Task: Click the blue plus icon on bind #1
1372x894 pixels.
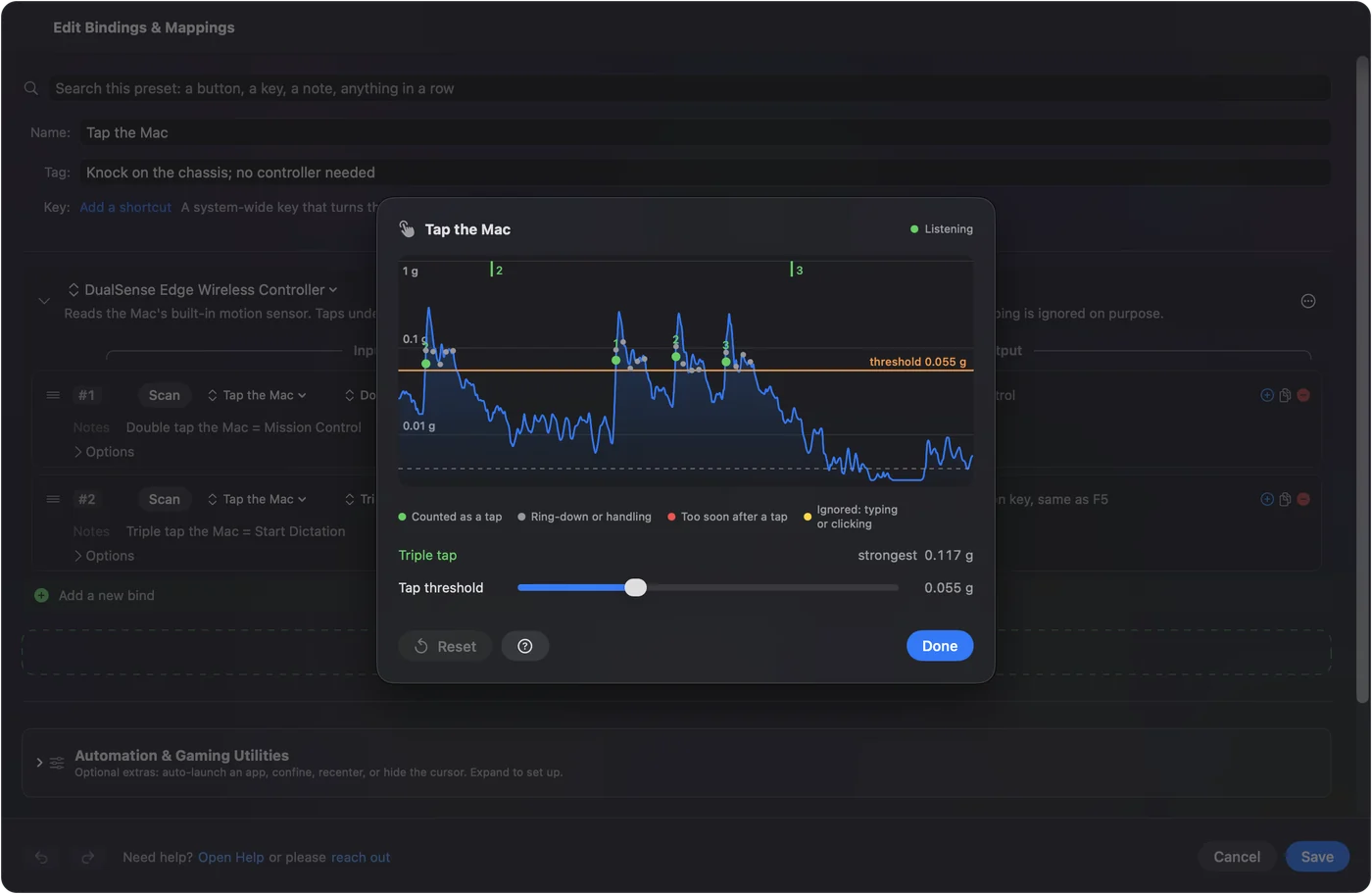Action: point(1267,395)
